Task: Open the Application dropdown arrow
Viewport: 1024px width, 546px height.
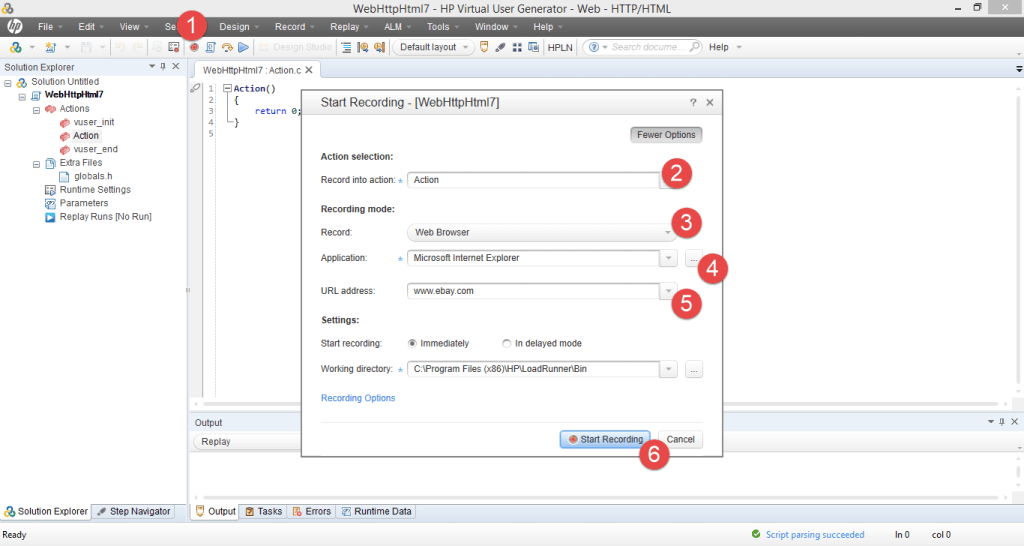Action: (x=668, y=259)
